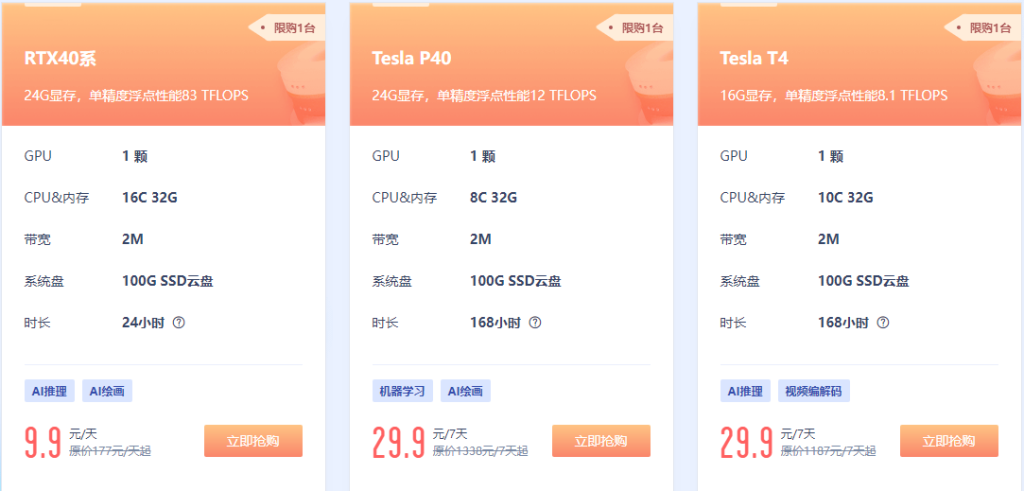The width and height of the screenshot is (1024, 491).
Task: Click the 29.9 price on Tesla P40 card
Action: pos(399,443)
